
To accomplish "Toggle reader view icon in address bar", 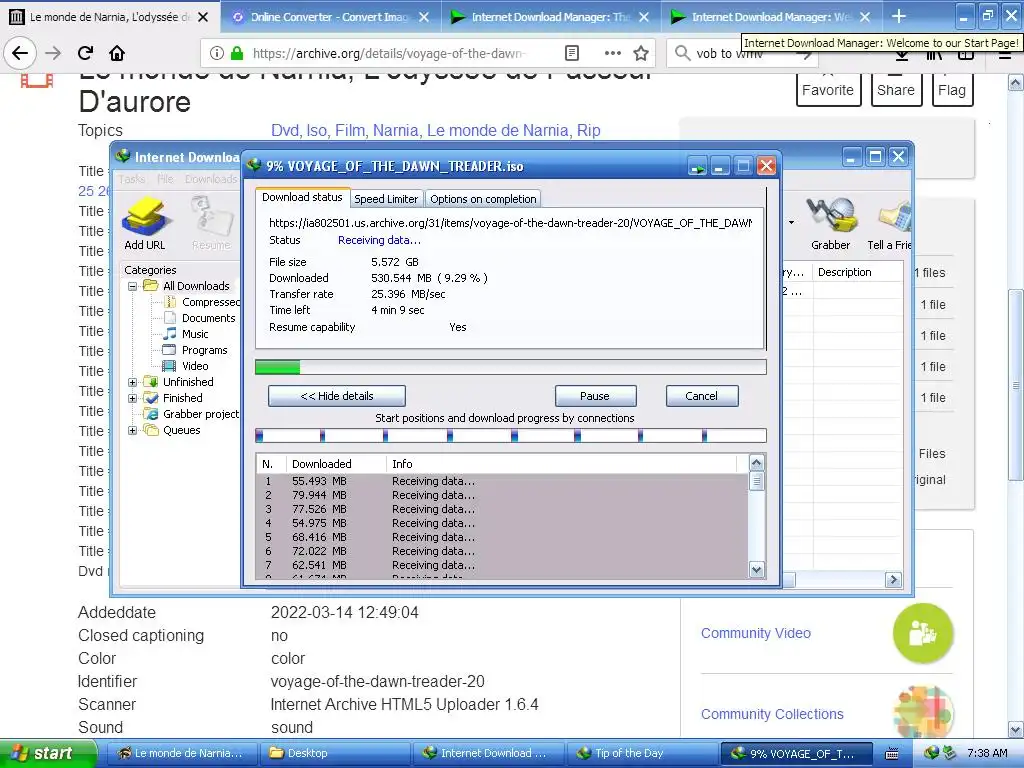I will point(572,53).
